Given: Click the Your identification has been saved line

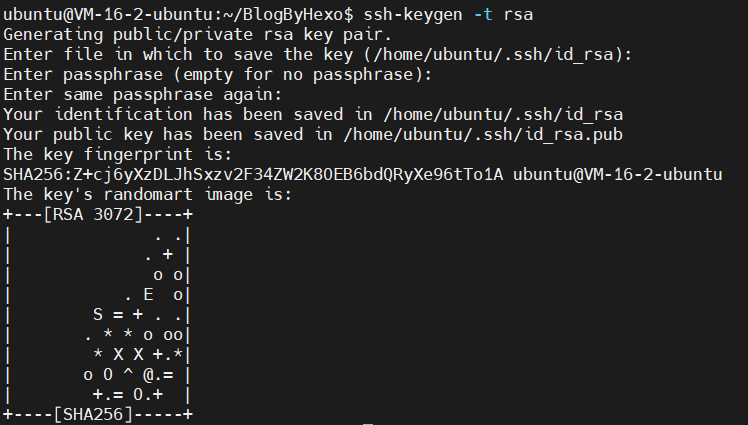Looking at the screenshot, I should 313,115.
